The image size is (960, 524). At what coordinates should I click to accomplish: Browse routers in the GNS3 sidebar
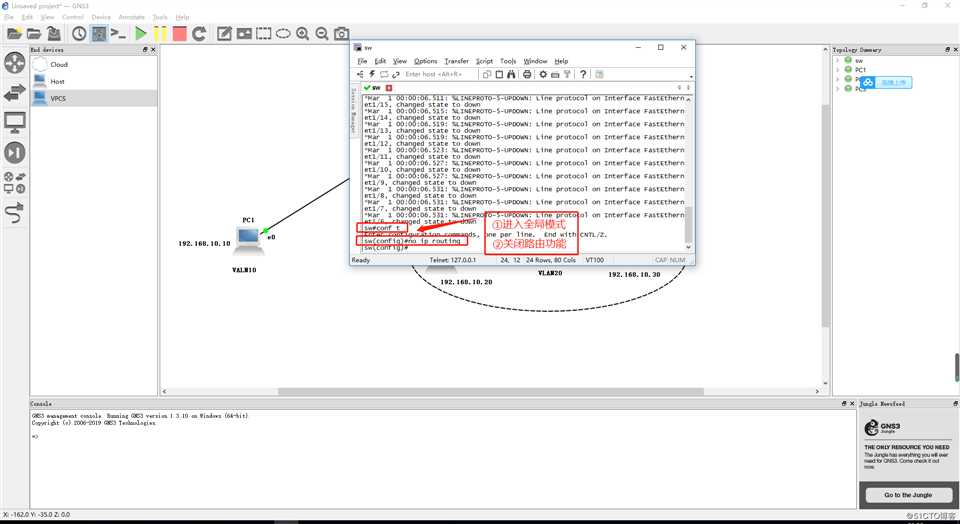click(x=15, y=63)
